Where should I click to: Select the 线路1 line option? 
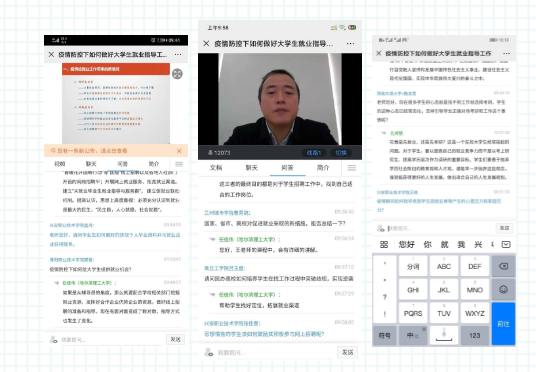314,153
